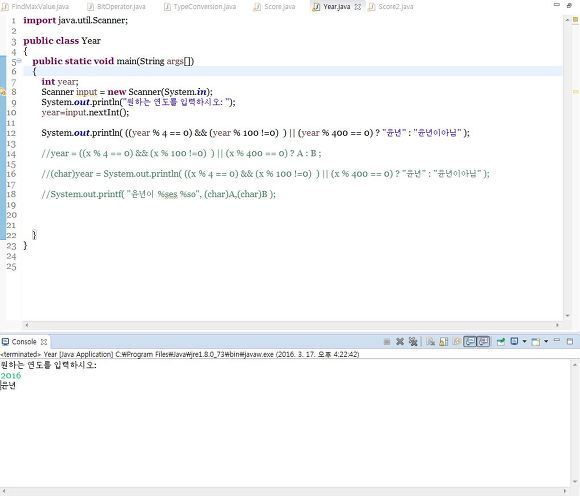Screen dimensions: 580x496
Task: Click the overview ruler warning mark beside line 8
Action: (x=575, y=91)
